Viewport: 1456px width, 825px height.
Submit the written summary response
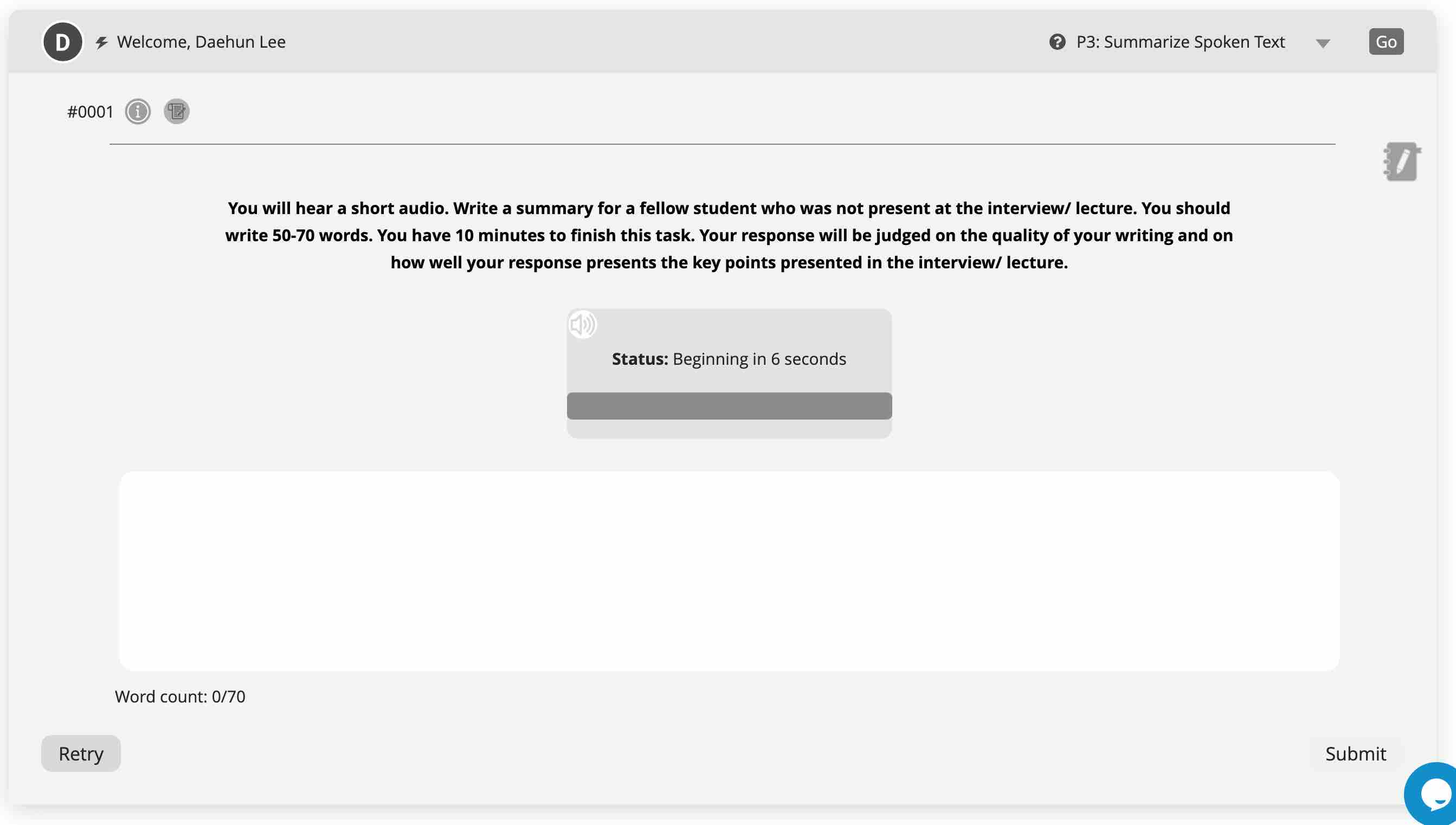(x=1355, y=753)
